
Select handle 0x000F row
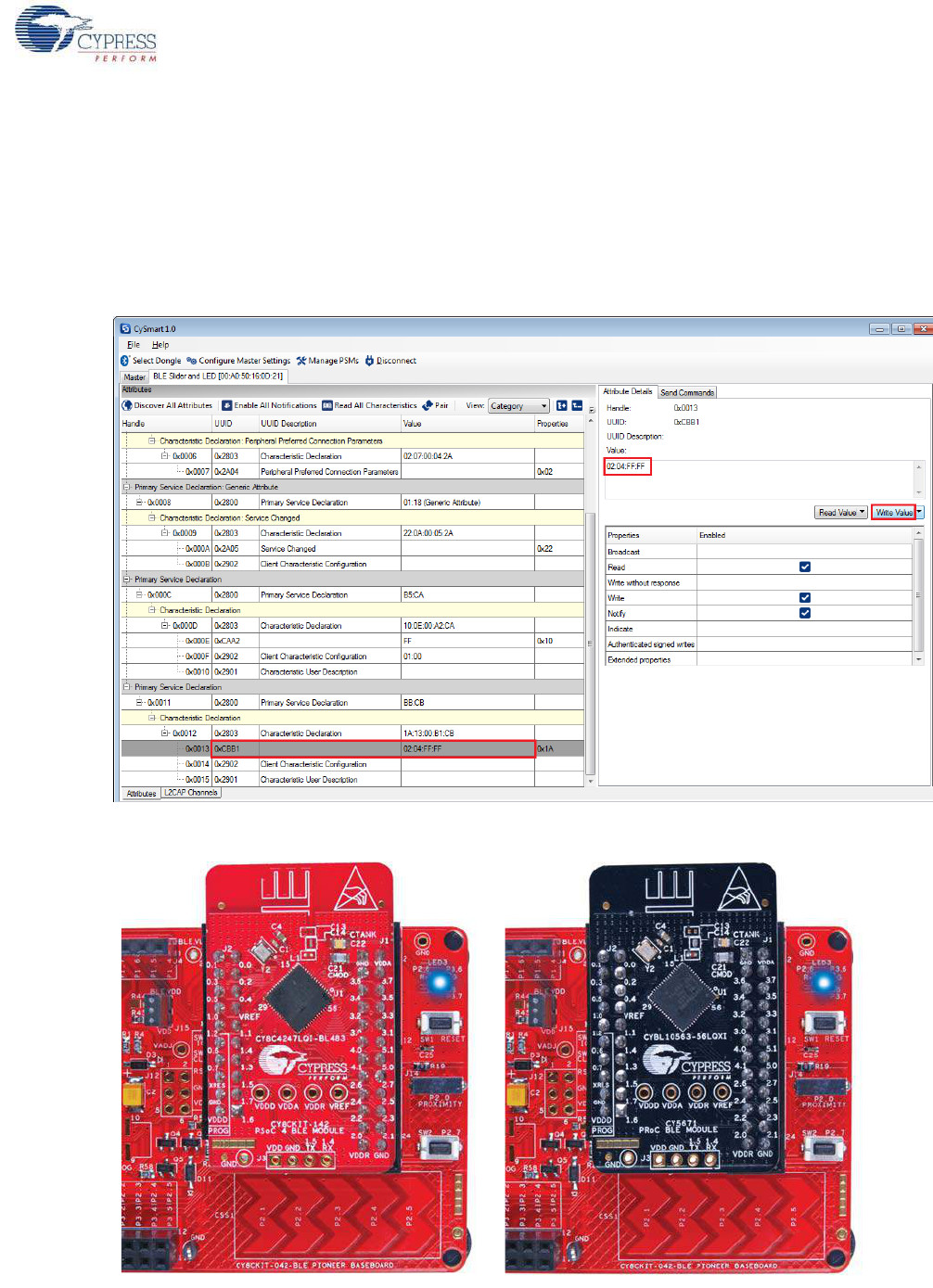pyautogui.click(x=352, y=657)
